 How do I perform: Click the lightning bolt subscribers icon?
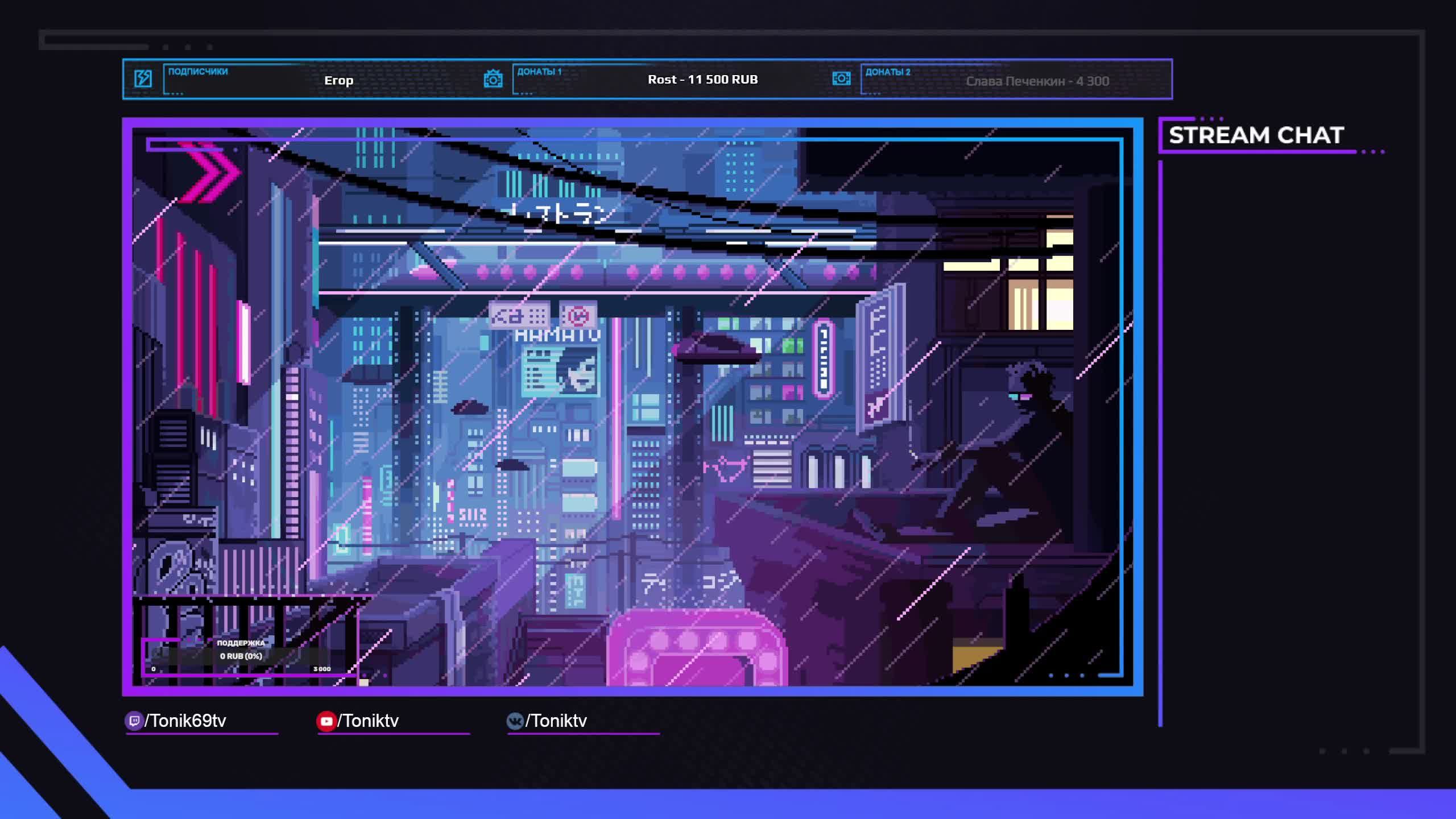click(x=143, y=78)
